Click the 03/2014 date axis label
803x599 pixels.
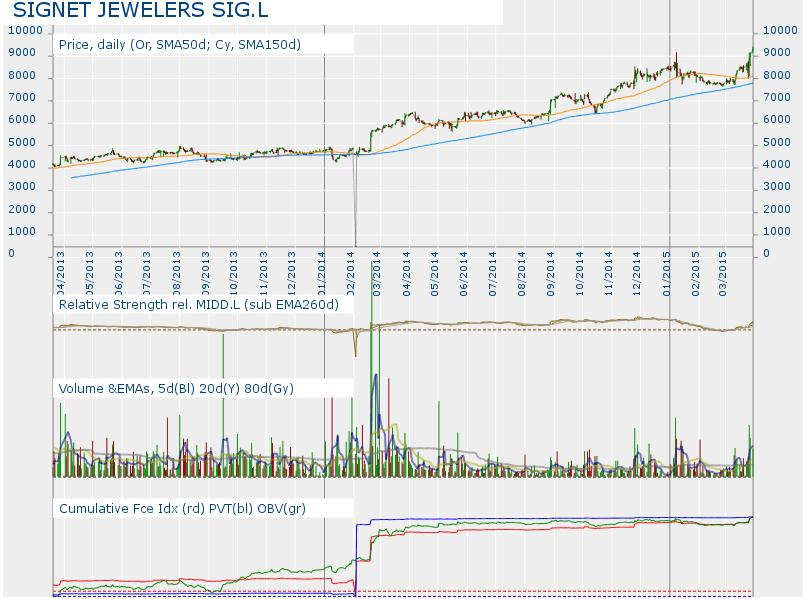click(377, 274)
